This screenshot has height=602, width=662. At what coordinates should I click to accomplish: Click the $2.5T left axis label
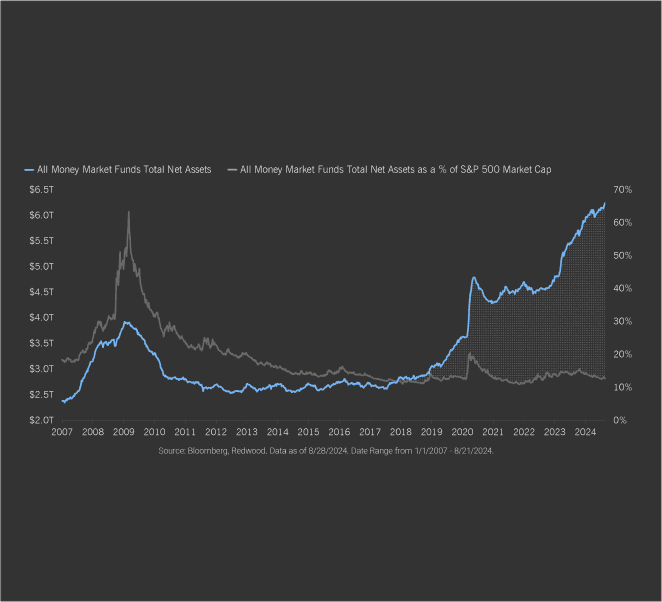coord(41,395)
